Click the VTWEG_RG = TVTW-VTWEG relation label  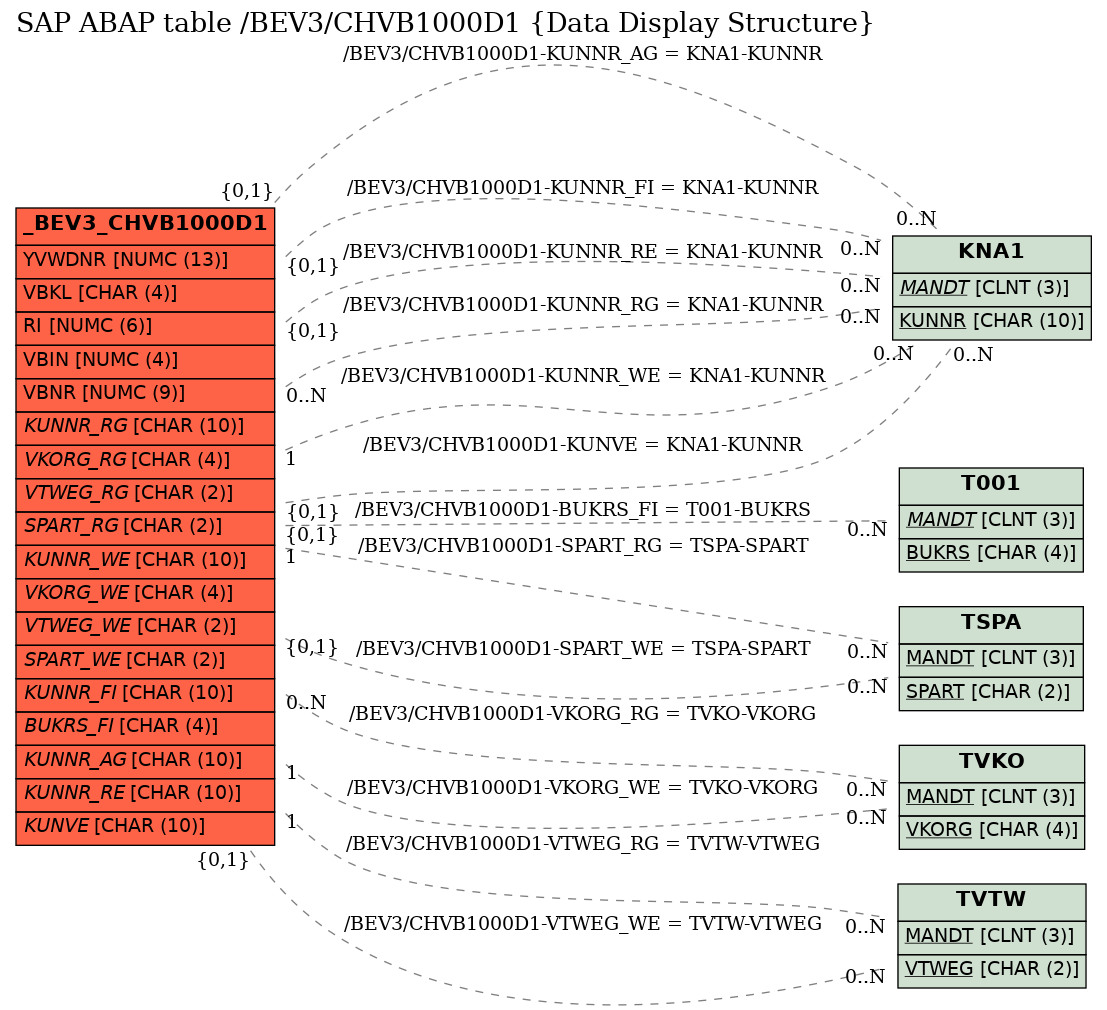[x=582, y=843]
